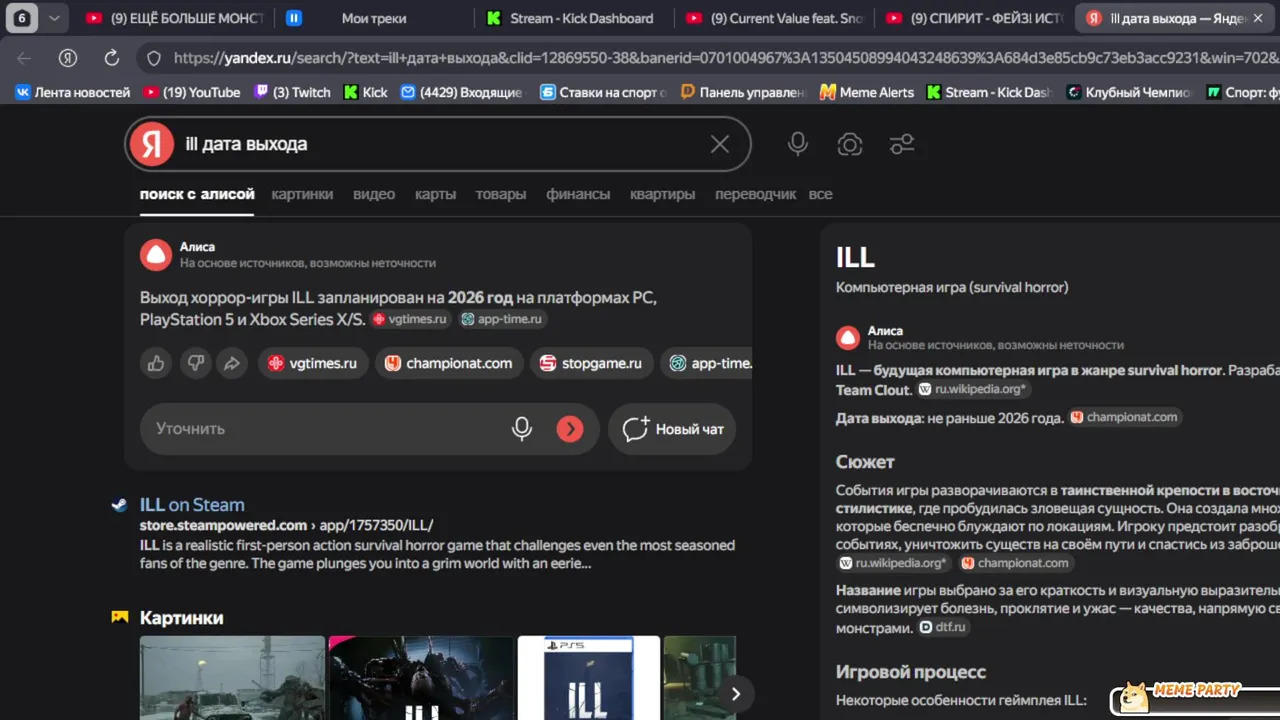Open app-time source chip in chip row
Image resolution: width=1280 pixels, height=720 pixels.
point(707,363)
